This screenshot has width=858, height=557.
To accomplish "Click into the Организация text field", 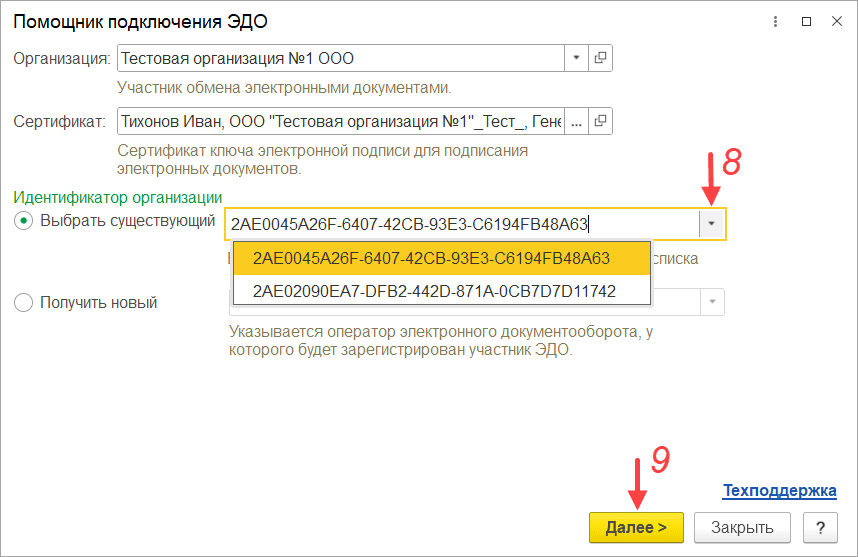I will [x=340, y=58].
